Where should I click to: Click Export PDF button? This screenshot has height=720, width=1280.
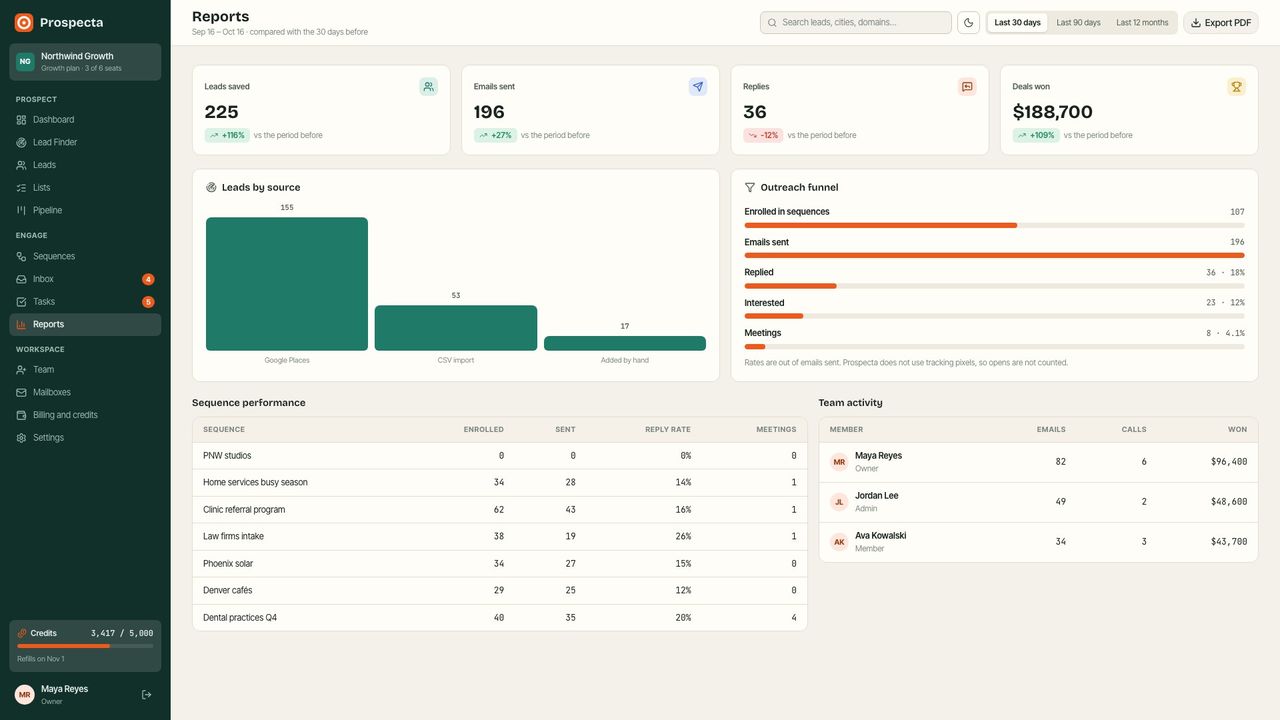click(x=1221, y=23)
